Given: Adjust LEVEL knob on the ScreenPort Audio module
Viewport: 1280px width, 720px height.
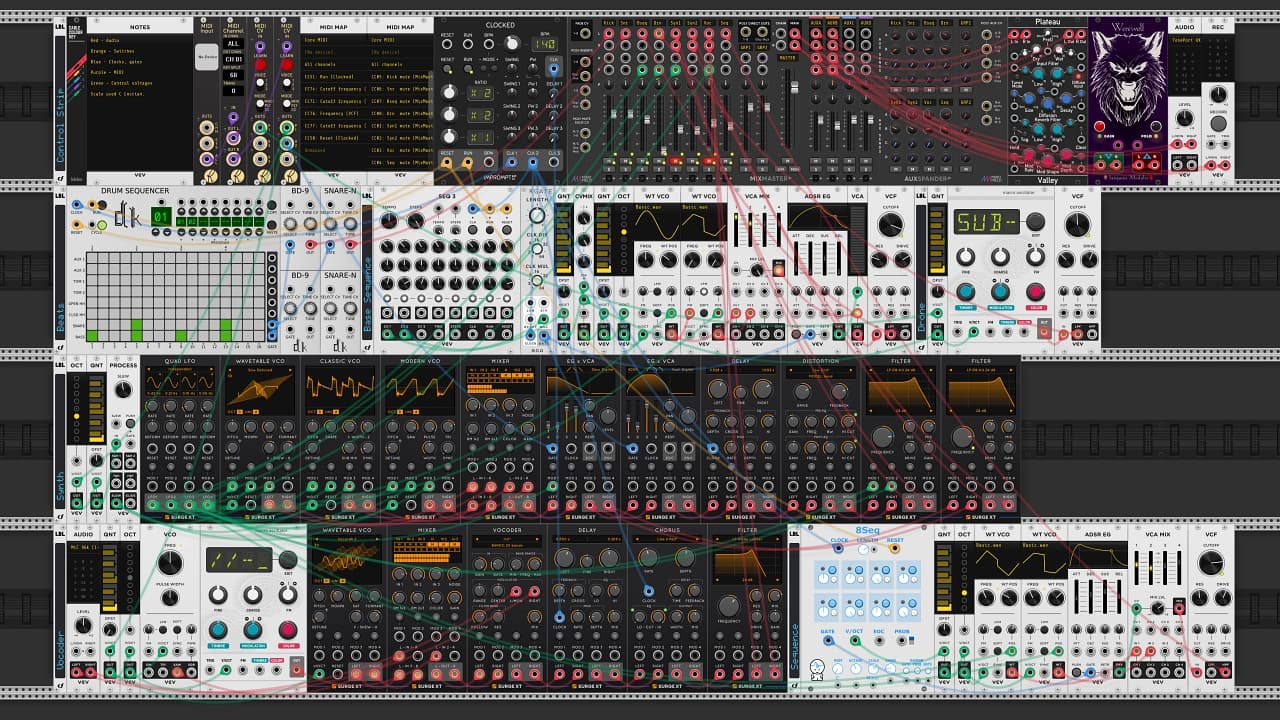Looking at the screenshot, I should click(x=1184, y=119).
